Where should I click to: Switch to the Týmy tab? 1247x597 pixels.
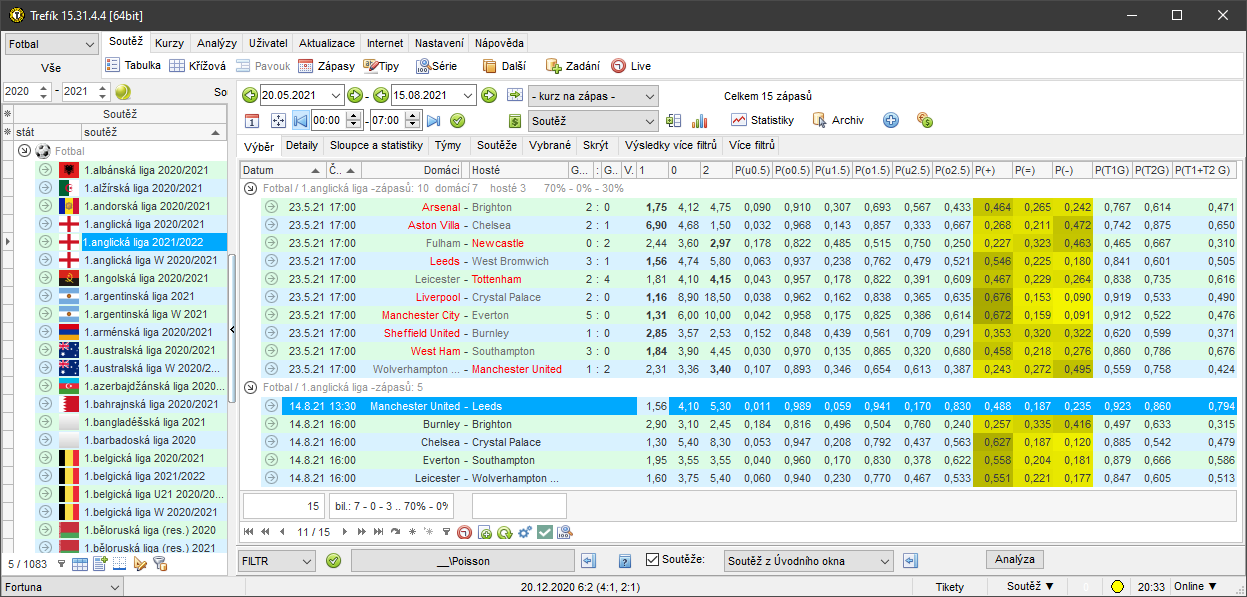click(448, 145)
